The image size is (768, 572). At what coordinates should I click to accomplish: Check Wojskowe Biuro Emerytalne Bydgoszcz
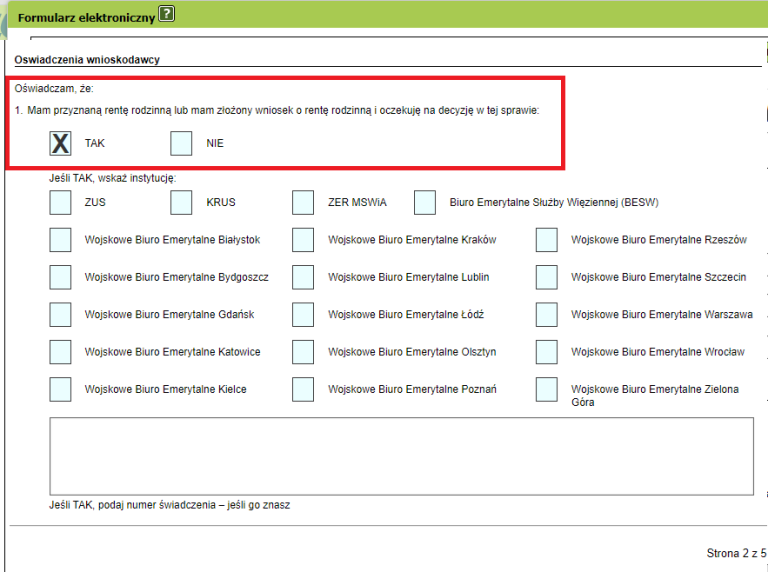[x=61, y=277]
